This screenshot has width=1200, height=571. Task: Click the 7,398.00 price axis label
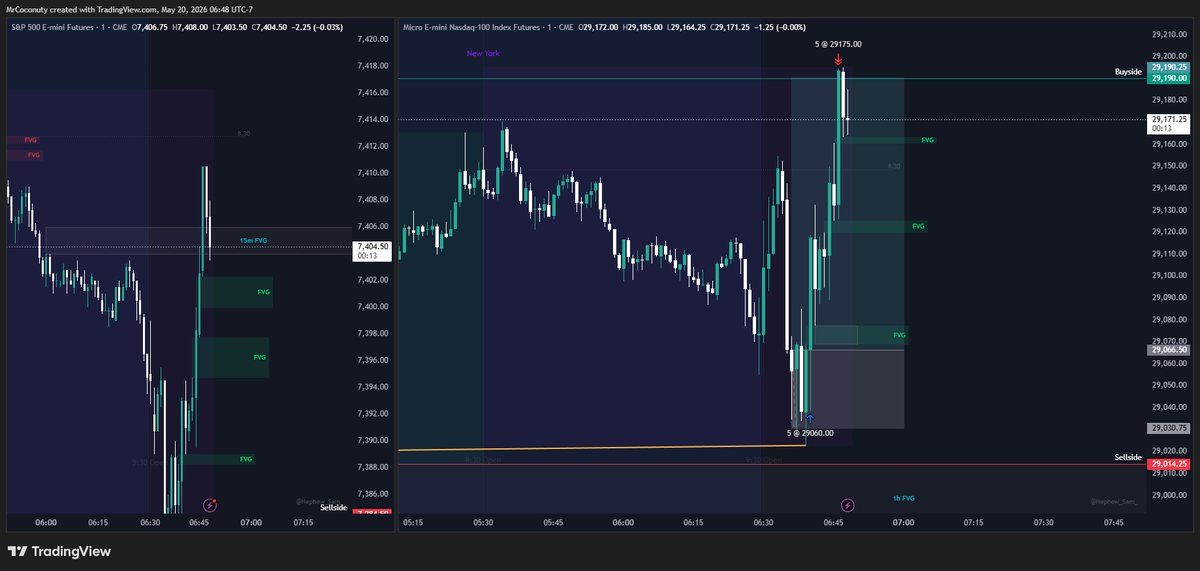pyautogui.click(x=372, y=333)
